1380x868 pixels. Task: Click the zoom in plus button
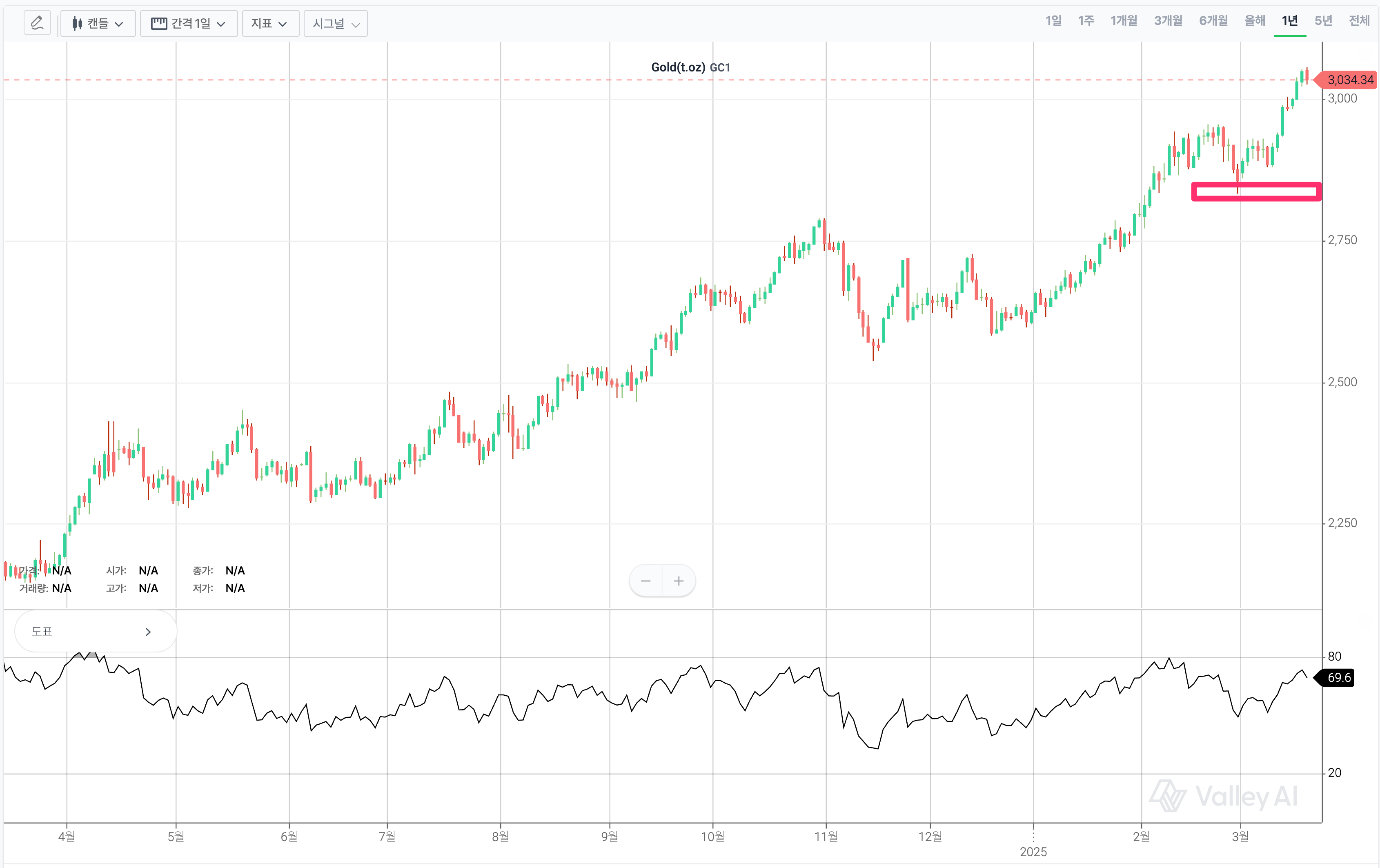click(x=679, y=581)
